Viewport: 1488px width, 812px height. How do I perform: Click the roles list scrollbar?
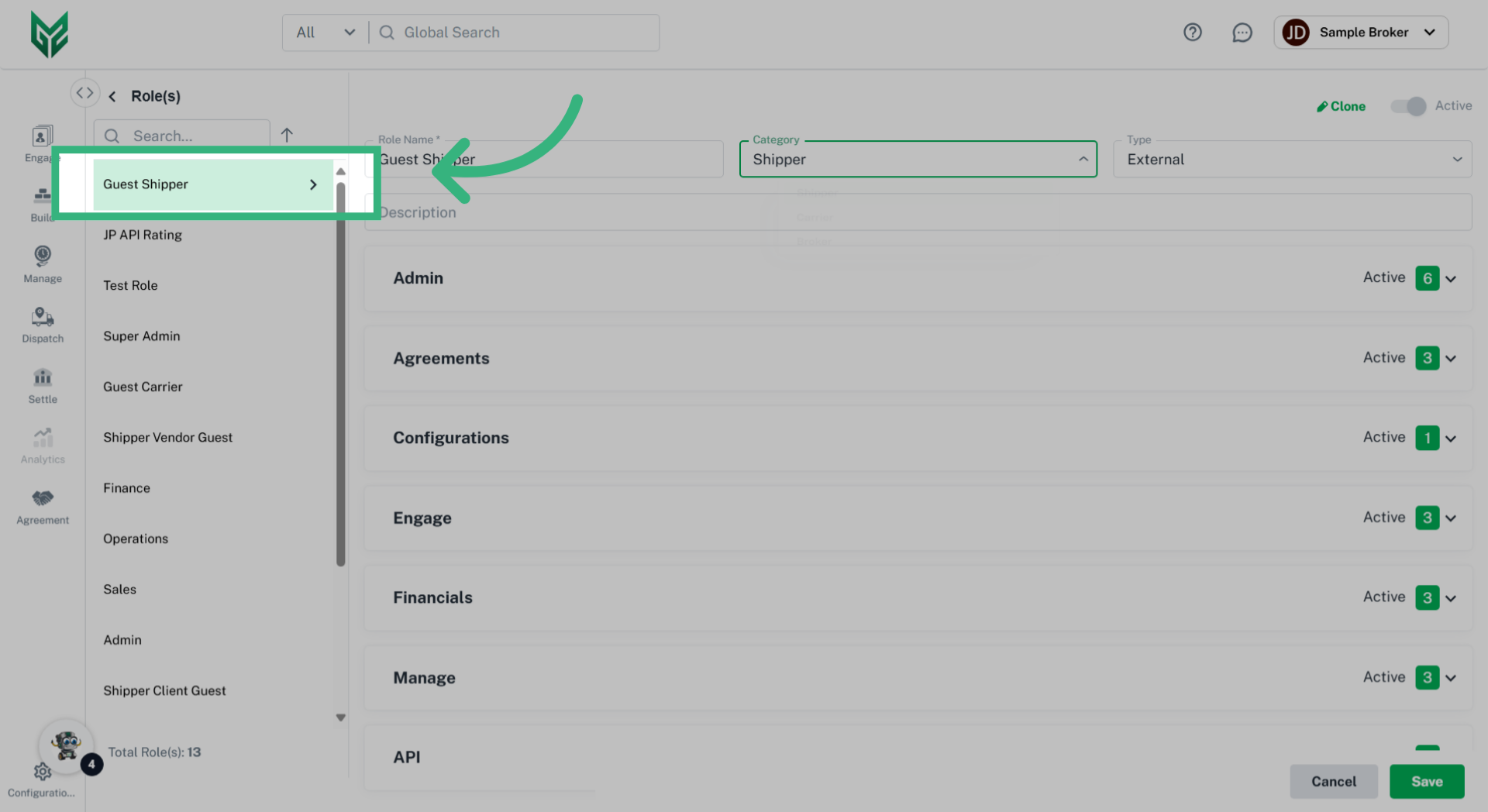[x=340, y=372]
